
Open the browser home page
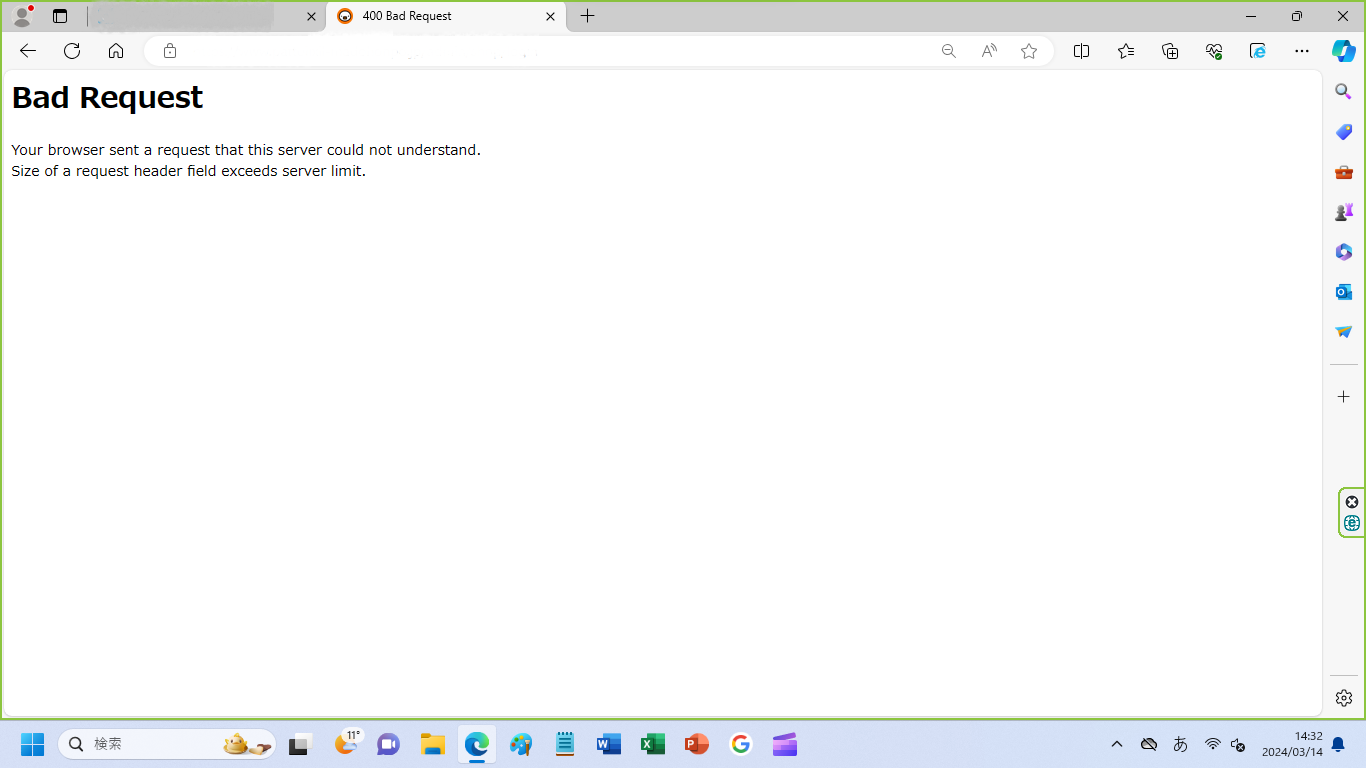point(116,51)
